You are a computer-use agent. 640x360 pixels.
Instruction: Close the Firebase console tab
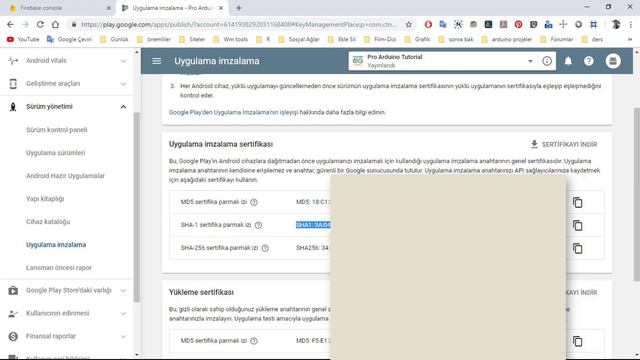point(109,8)
